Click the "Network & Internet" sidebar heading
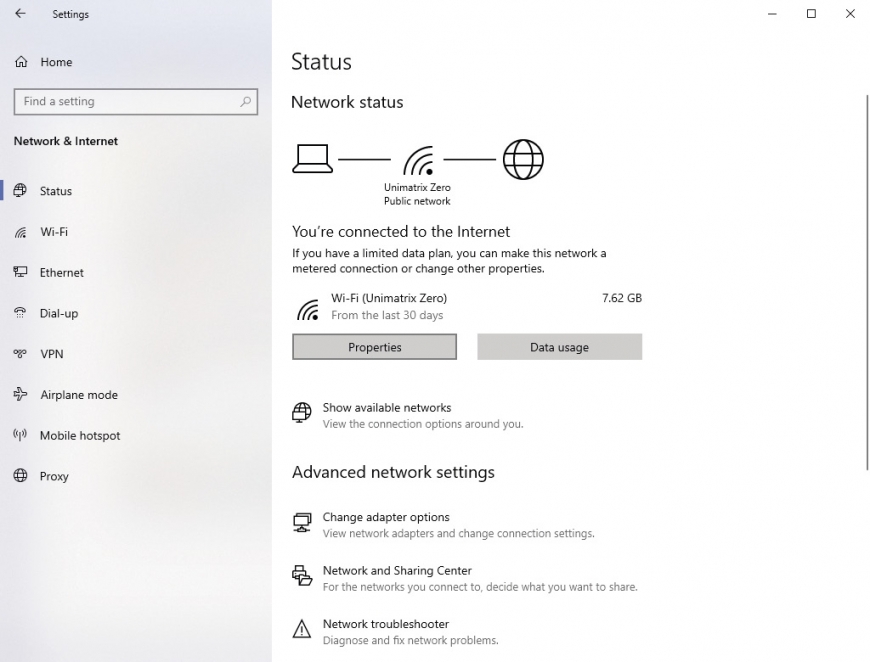This screenshot has width=870, height=662. coord(65,141)
